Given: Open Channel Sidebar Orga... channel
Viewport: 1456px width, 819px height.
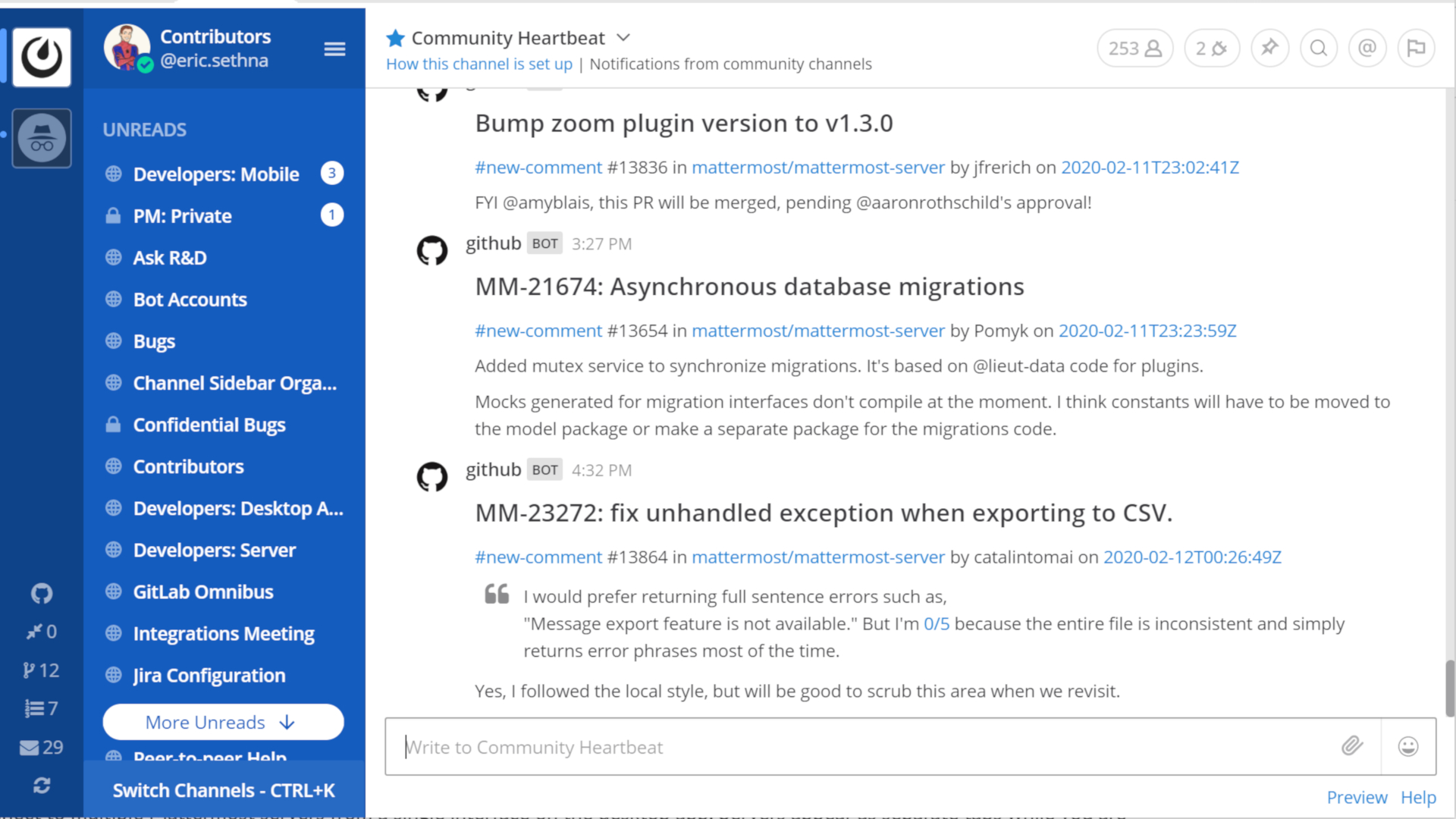Looking at the screenshot, I should 224,383.
